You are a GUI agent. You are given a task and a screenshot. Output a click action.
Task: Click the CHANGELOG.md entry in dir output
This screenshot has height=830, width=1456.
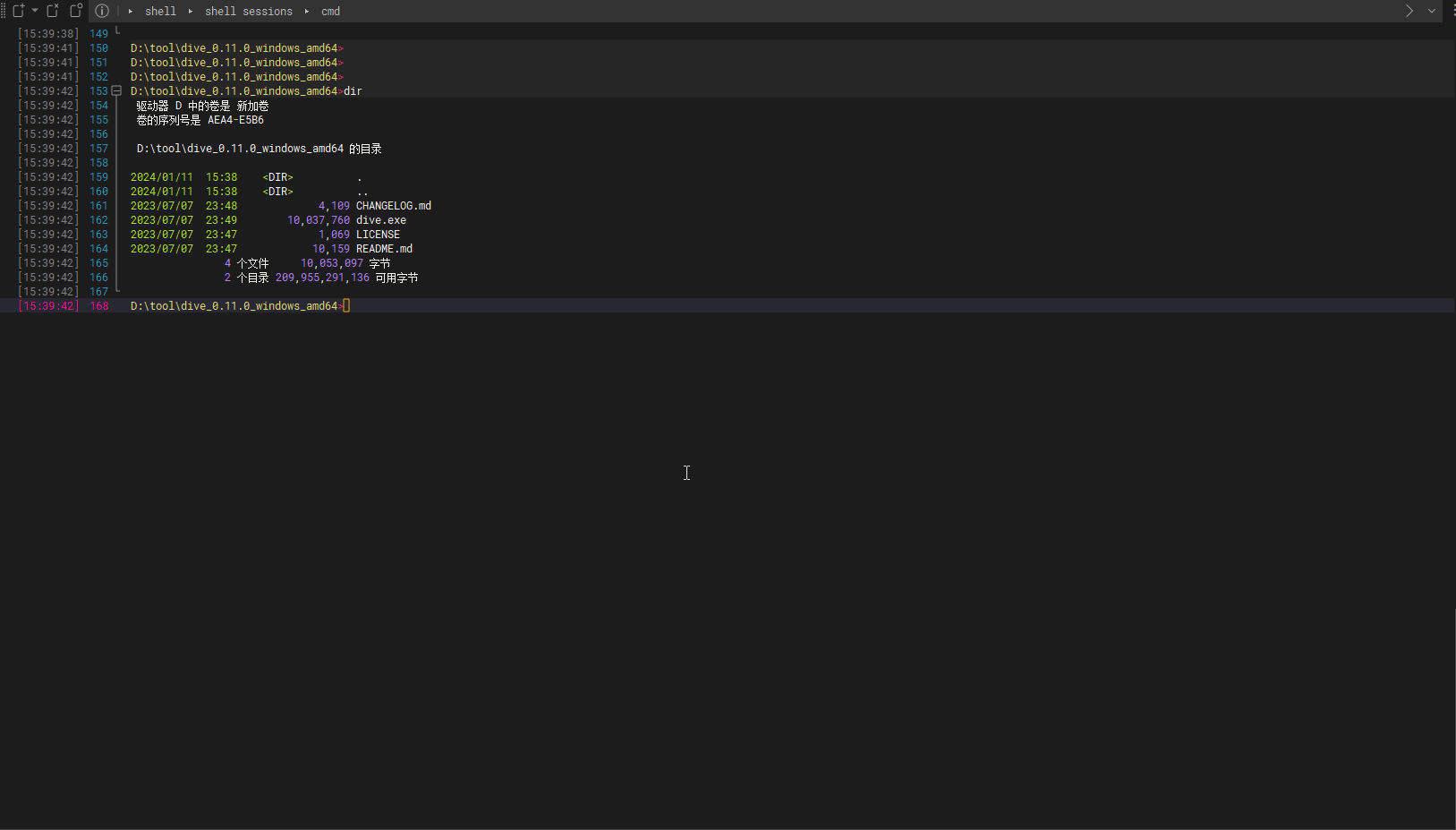(x=394, y=206)
